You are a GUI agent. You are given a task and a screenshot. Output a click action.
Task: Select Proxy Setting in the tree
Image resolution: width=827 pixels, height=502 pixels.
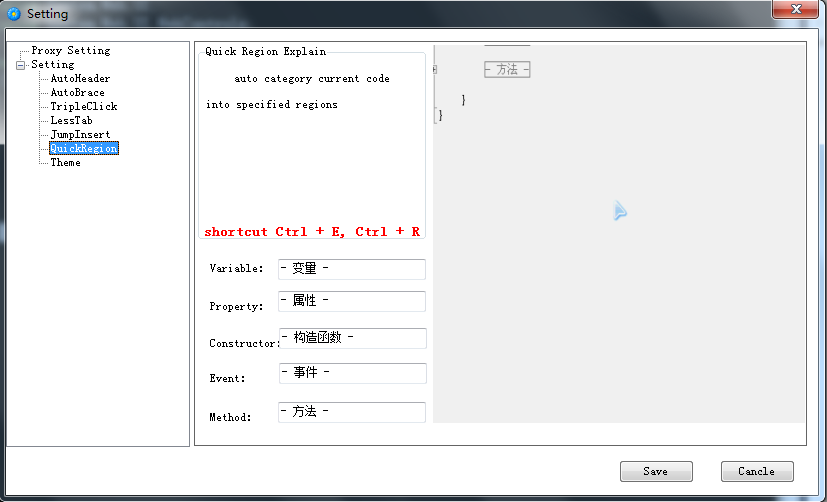(71, 51)
